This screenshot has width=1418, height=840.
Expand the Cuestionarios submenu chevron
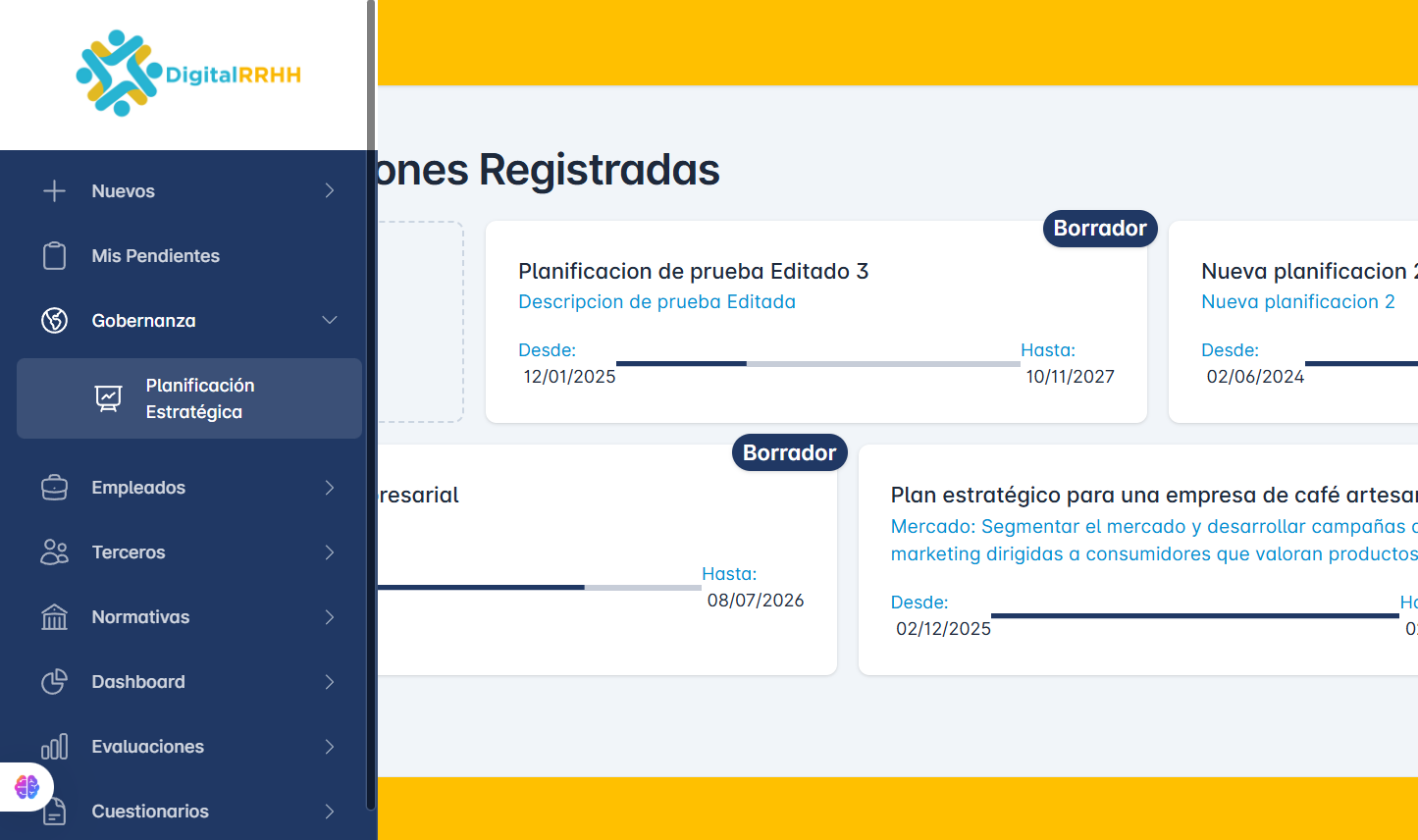pyautogui.click(x=330, y=812)
